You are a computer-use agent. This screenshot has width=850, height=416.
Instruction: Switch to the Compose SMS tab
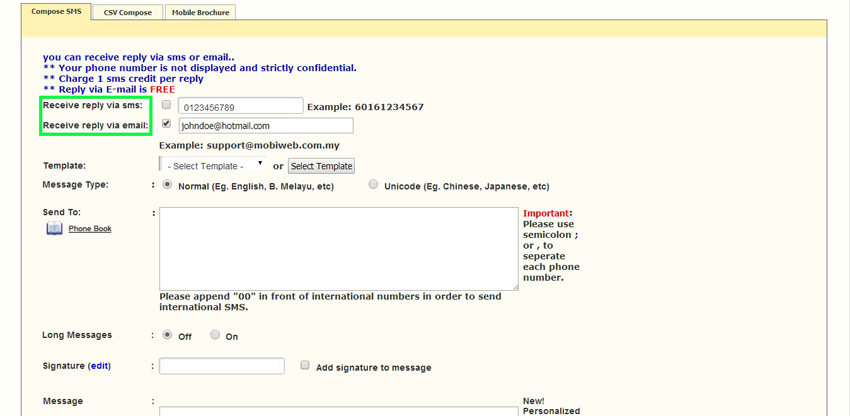[x=56, y=12]
